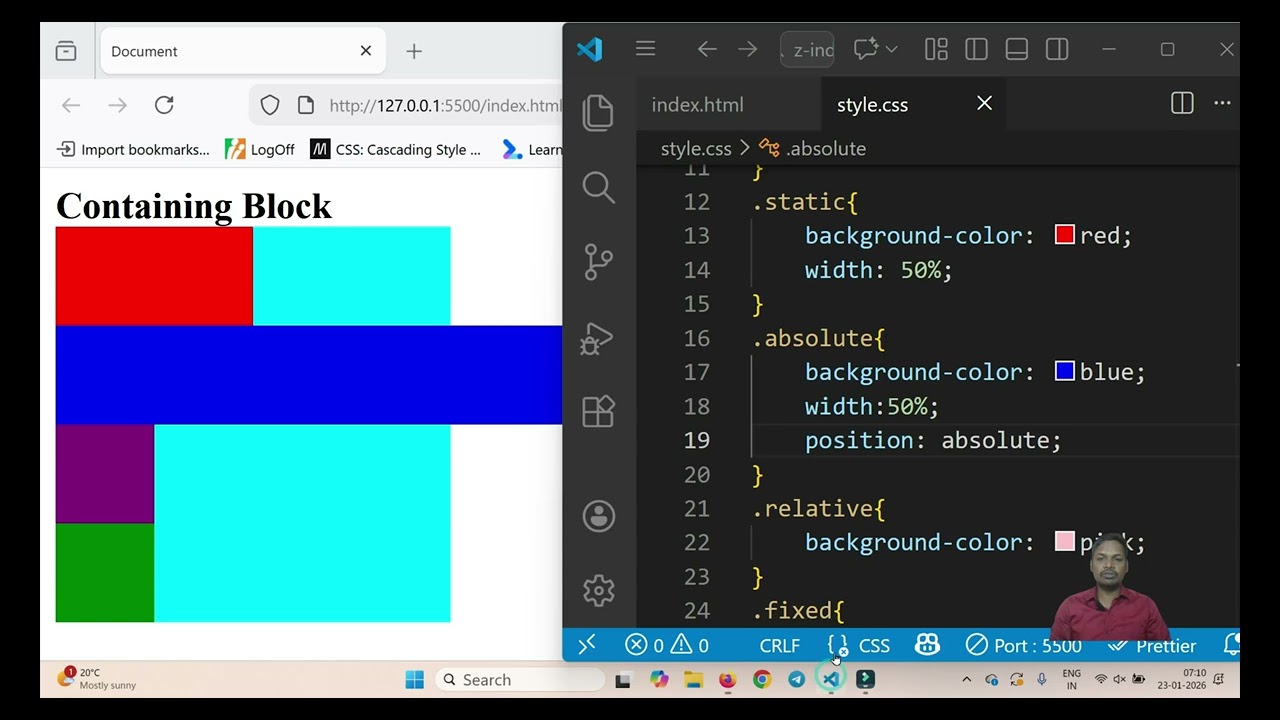The image size is (1280, 720).
Task: Open editor More Actions menu
Action: coord(1222,103)
